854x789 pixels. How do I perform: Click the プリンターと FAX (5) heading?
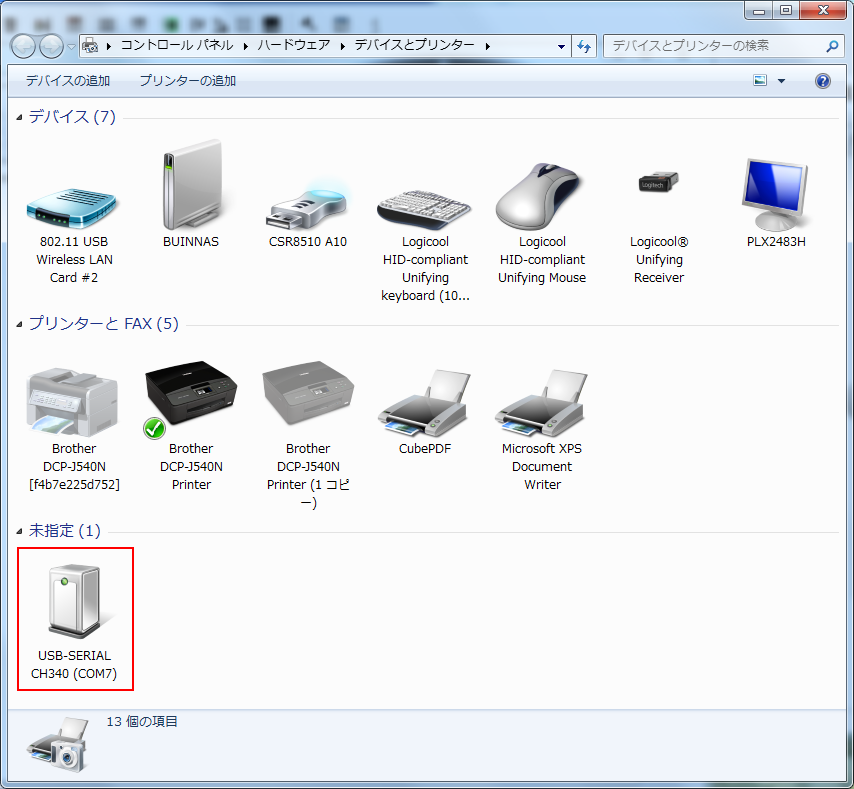tap(103, 323)
